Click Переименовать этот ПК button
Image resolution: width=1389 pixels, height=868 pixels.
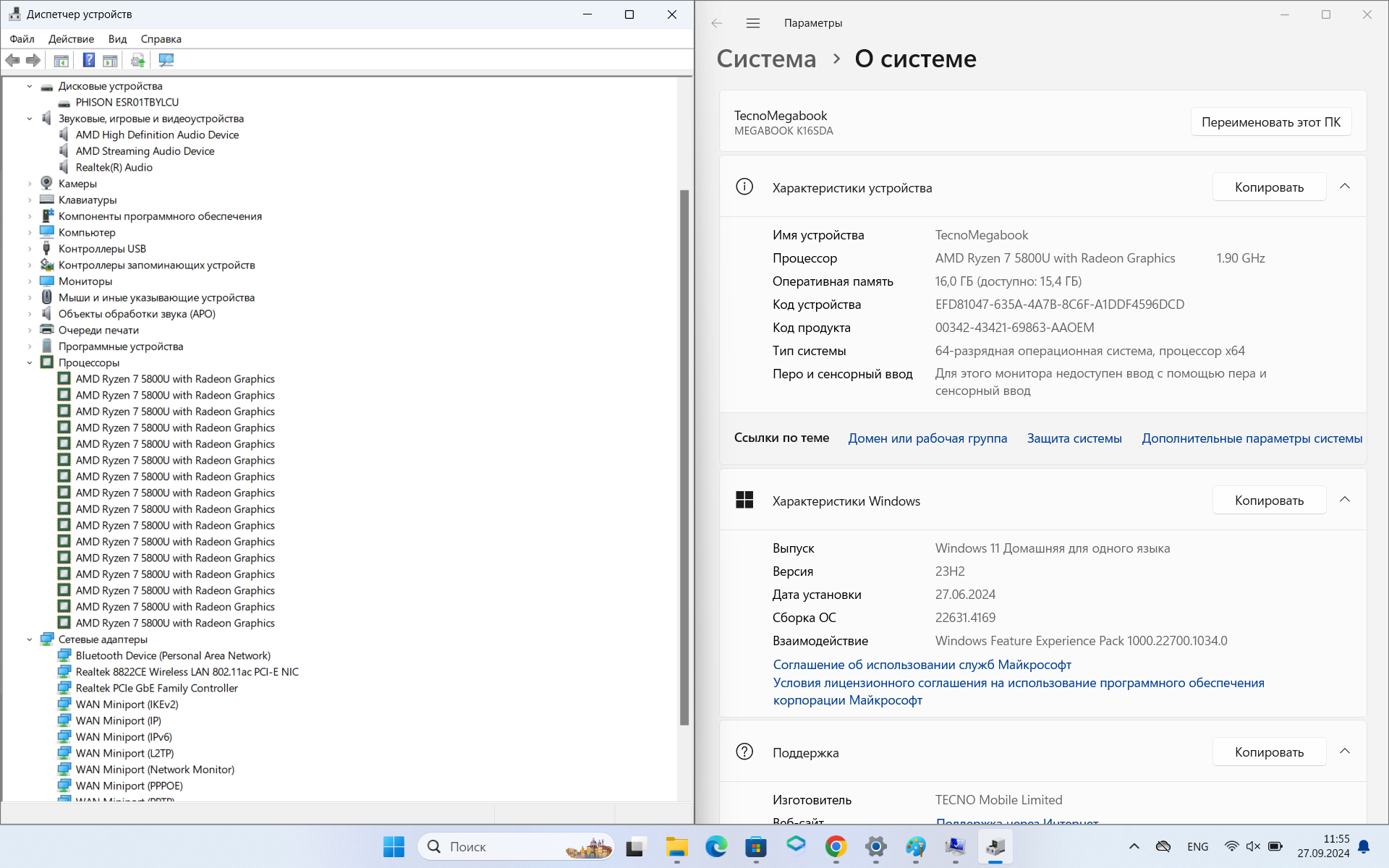[1270, 122]
